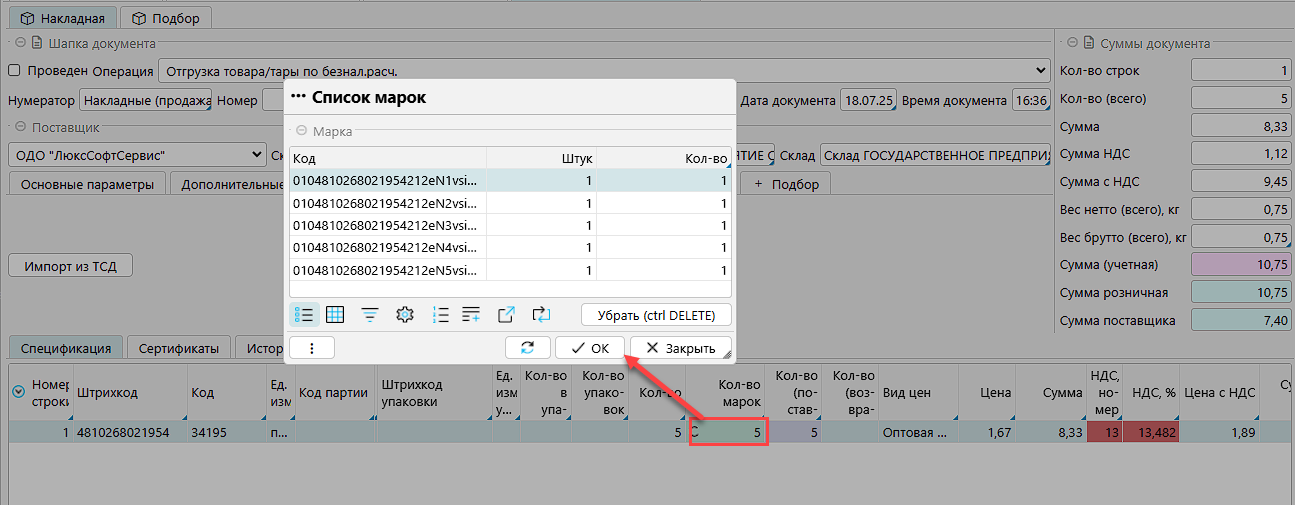1295x505 pixels.
Task: Expand the ОДО "ЛюксСофтСервис" supplier dropdown
Action: [258, 155]
